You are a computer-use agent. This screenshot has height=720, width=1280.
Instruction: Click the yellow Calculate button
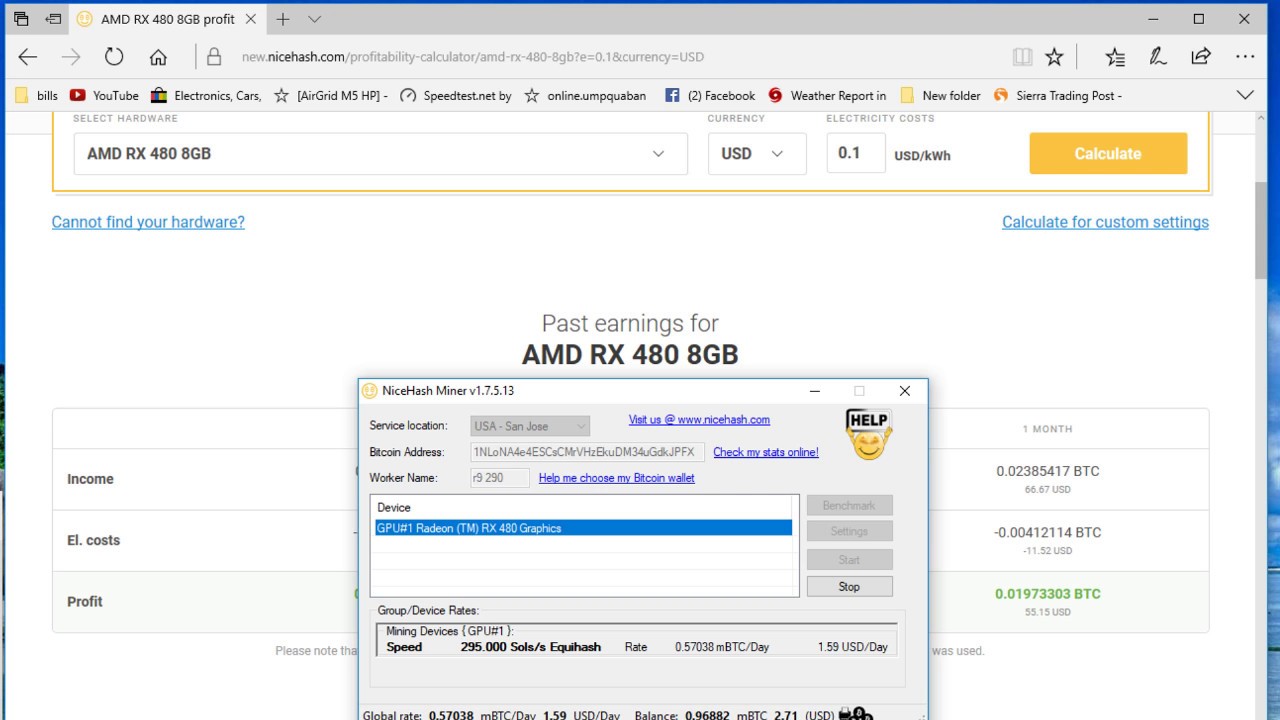pos(1108,154)
